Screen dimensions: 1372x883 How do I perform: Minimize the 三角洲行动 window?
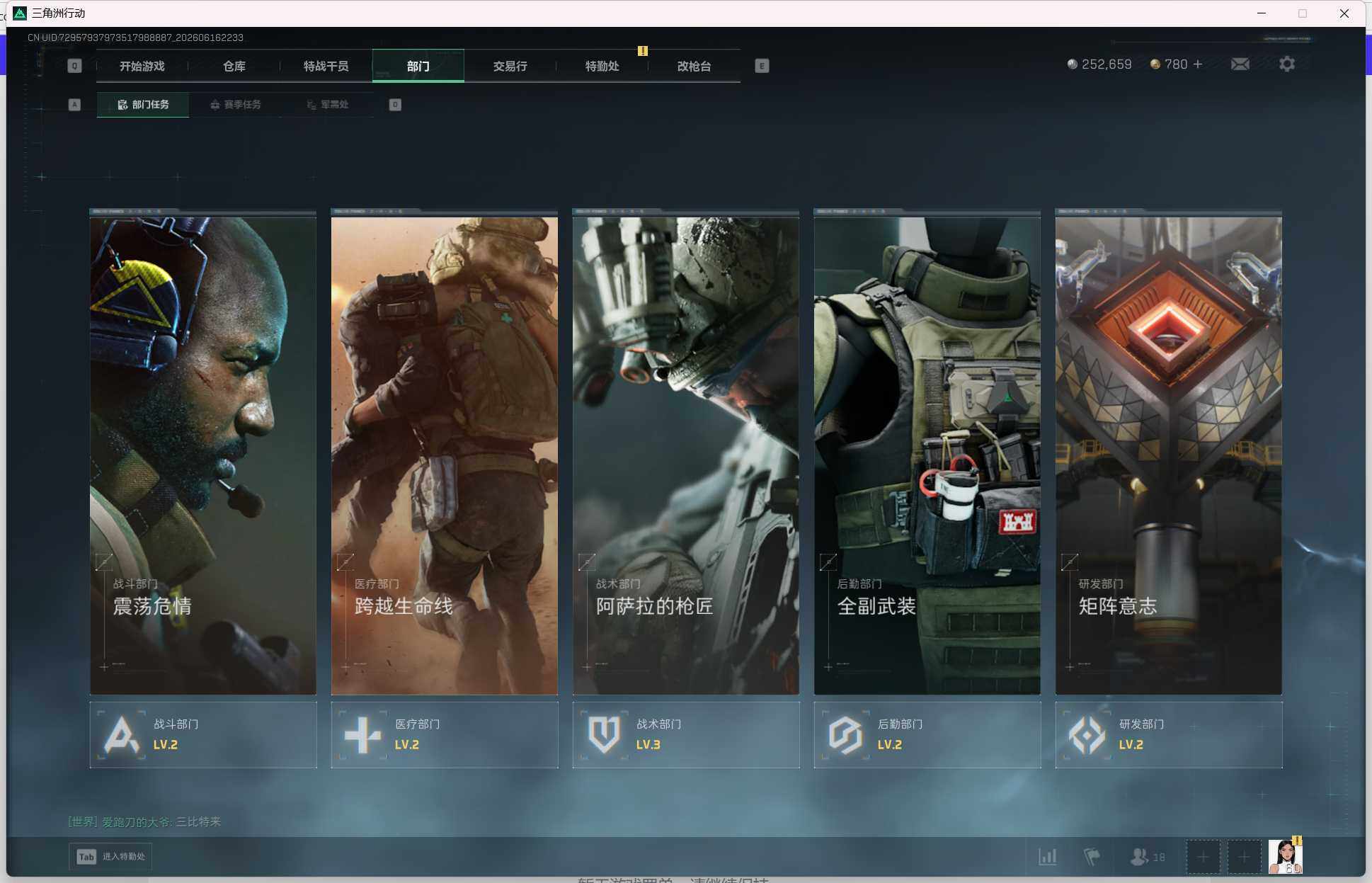pos(1262,13)
